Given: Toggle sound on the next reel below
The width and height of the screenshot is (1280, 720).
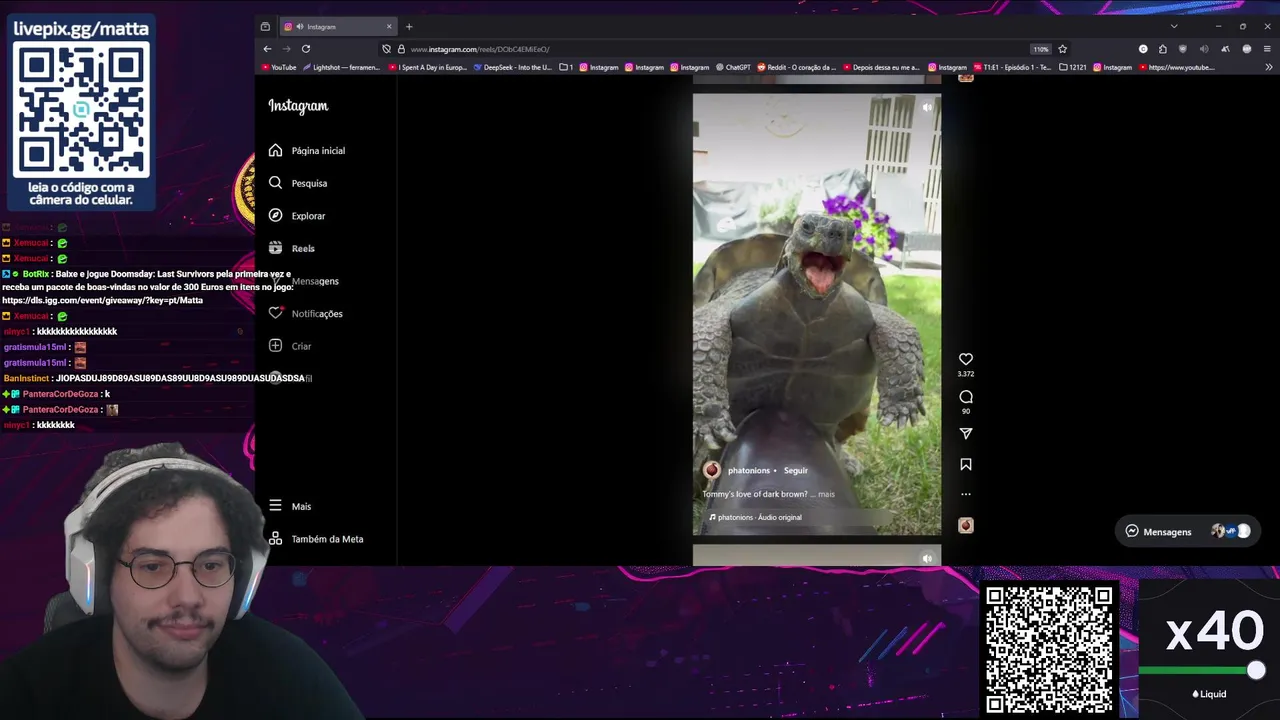Looking at the screenshot, I should tap(927, 559).
